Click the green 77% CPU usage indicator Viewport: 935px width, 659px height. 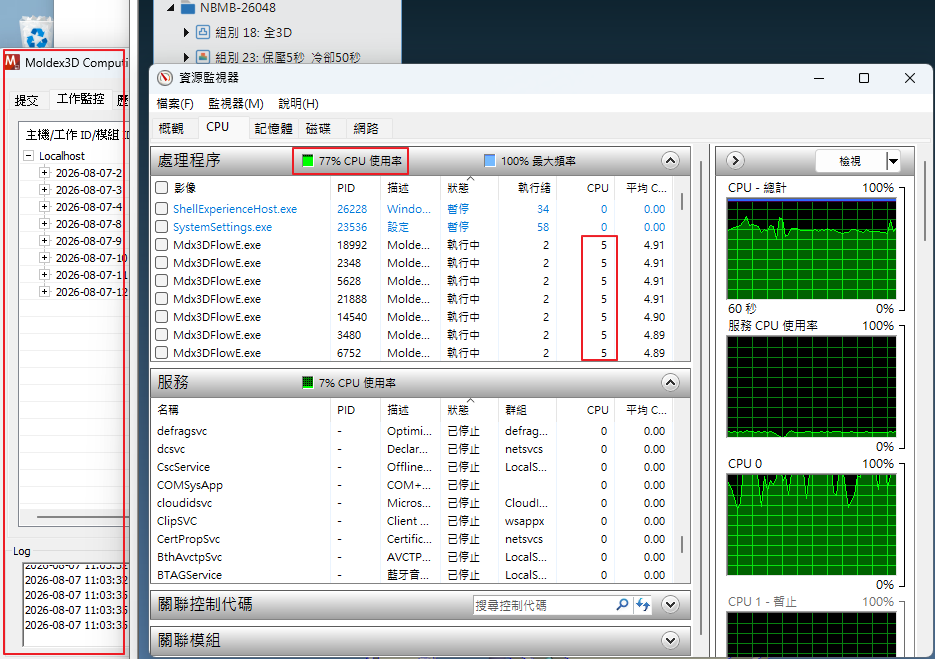307,161
